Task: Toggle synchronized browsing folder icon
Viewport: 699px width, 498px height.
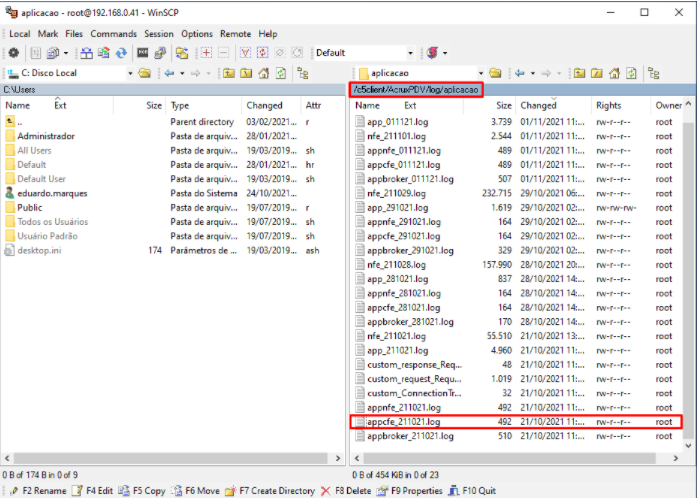Action: coord(181,53)
